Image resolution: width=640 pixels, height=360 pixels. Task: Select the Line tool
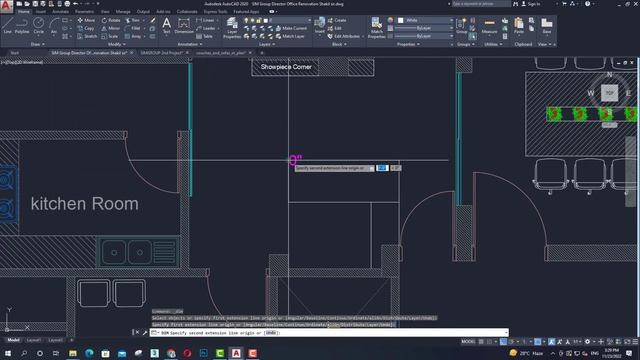(x=7, y=25)
